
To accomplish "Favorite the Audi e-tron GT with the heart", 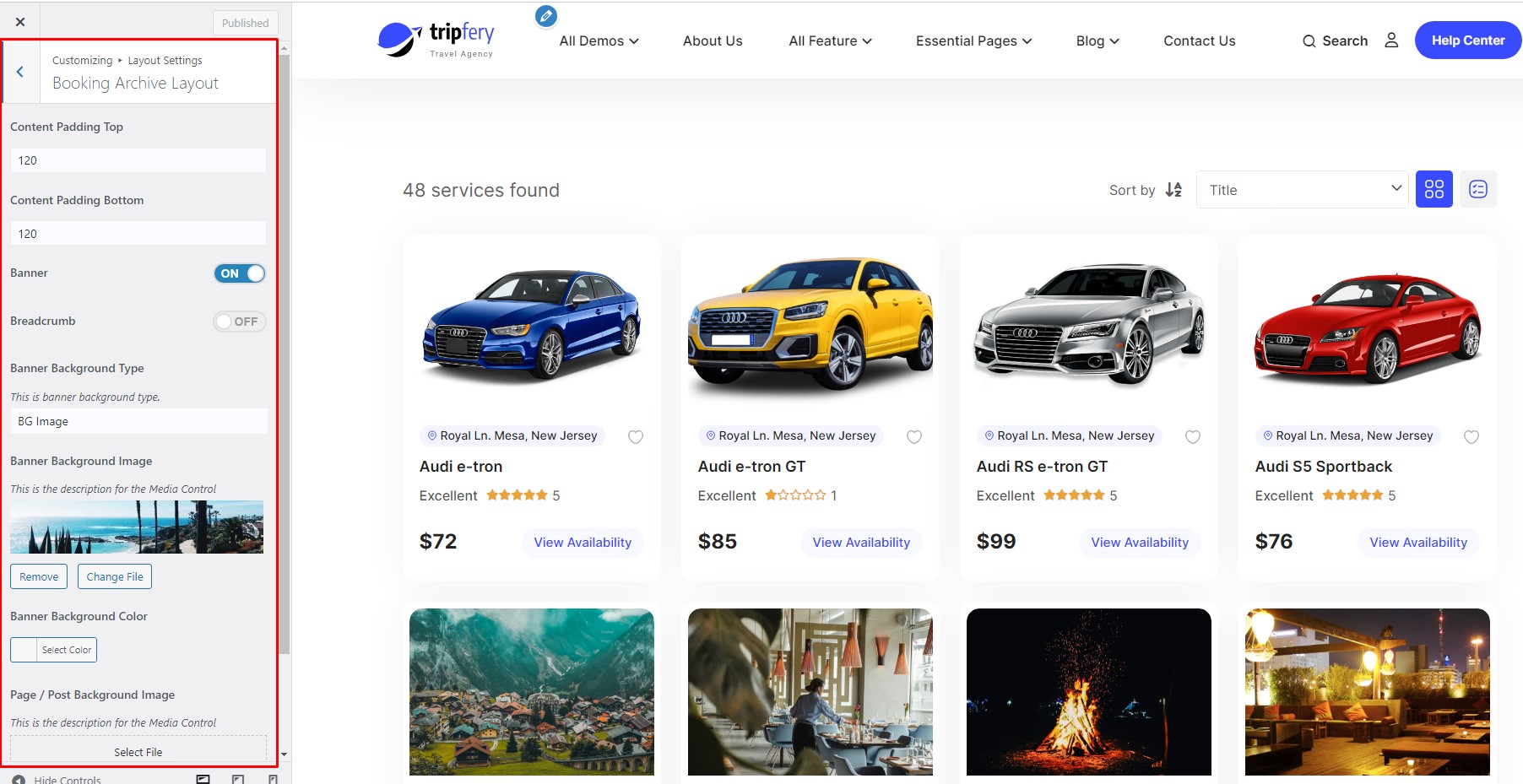I will (x=914, y=436).
